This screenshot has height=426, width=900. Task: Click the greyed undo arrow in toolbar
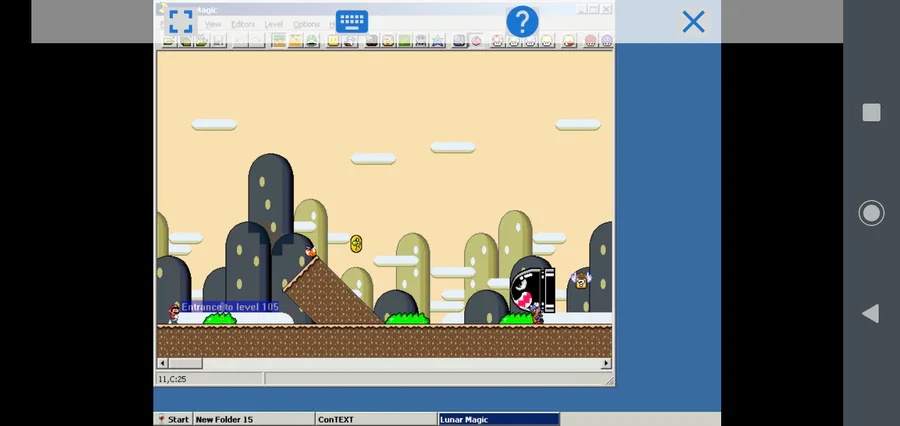(x=240, y=40)
